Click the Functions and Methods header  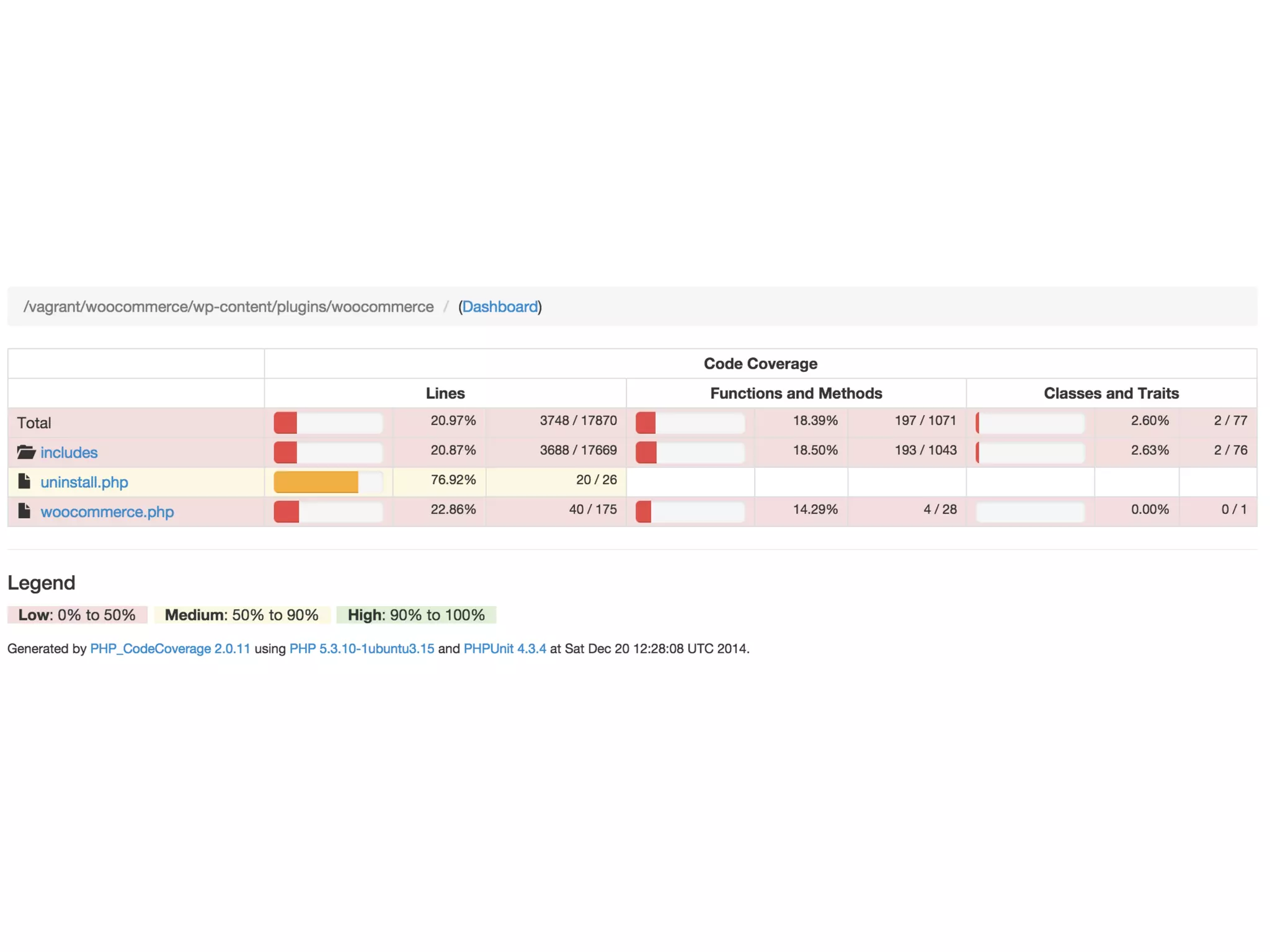(796, 393)
